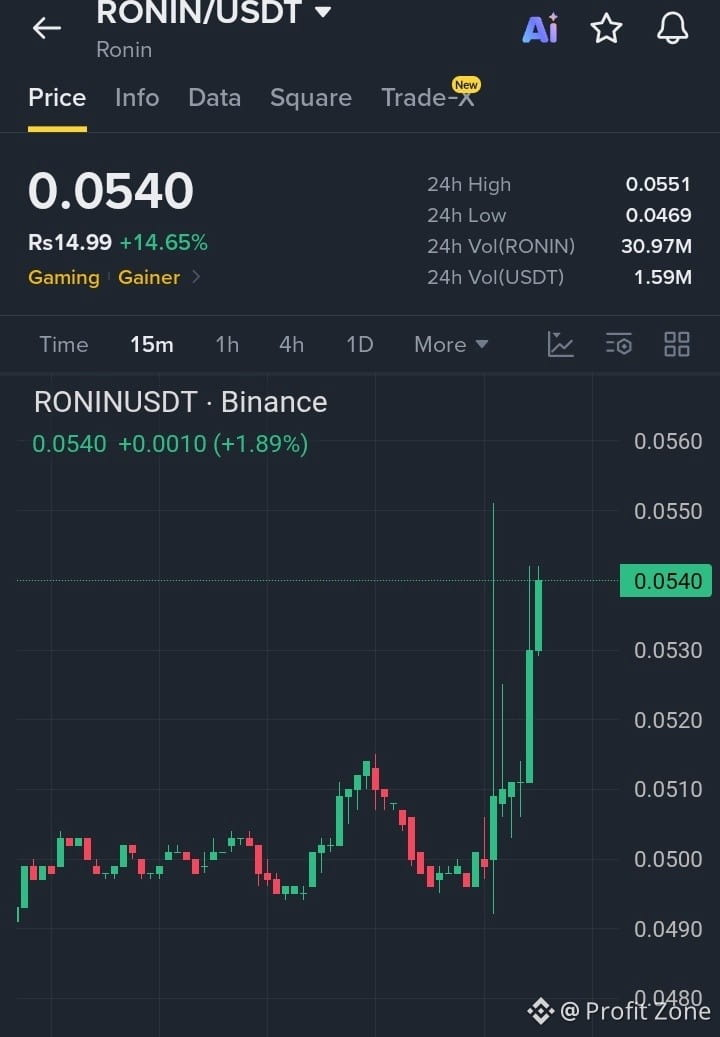
Task: Click the 0.0530 axis label
Action: (x=668, y=650)
